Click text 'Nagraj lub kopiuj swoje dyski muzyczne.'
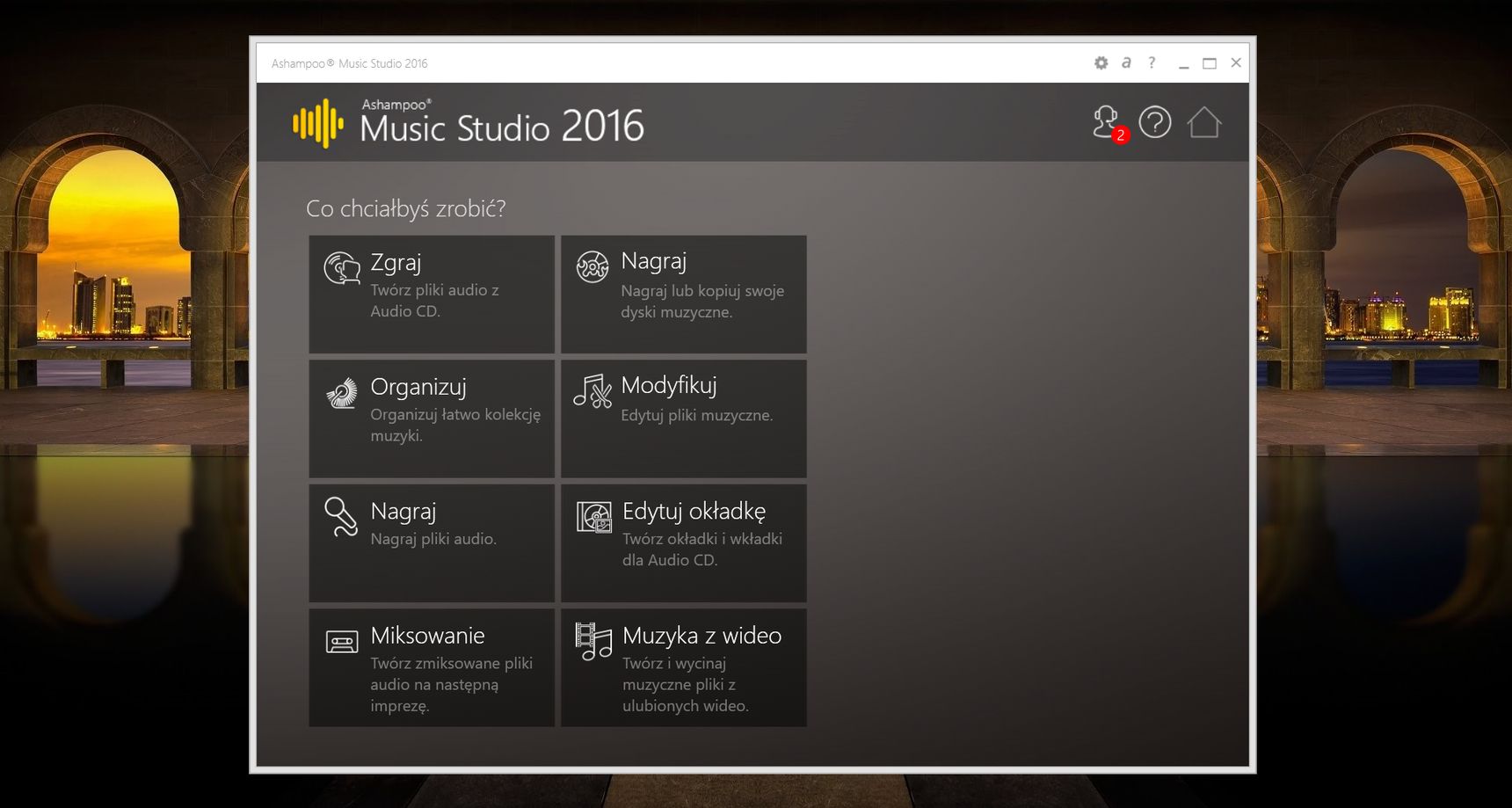This screenshot has height=808, width=1512. (x=702, y=302)
